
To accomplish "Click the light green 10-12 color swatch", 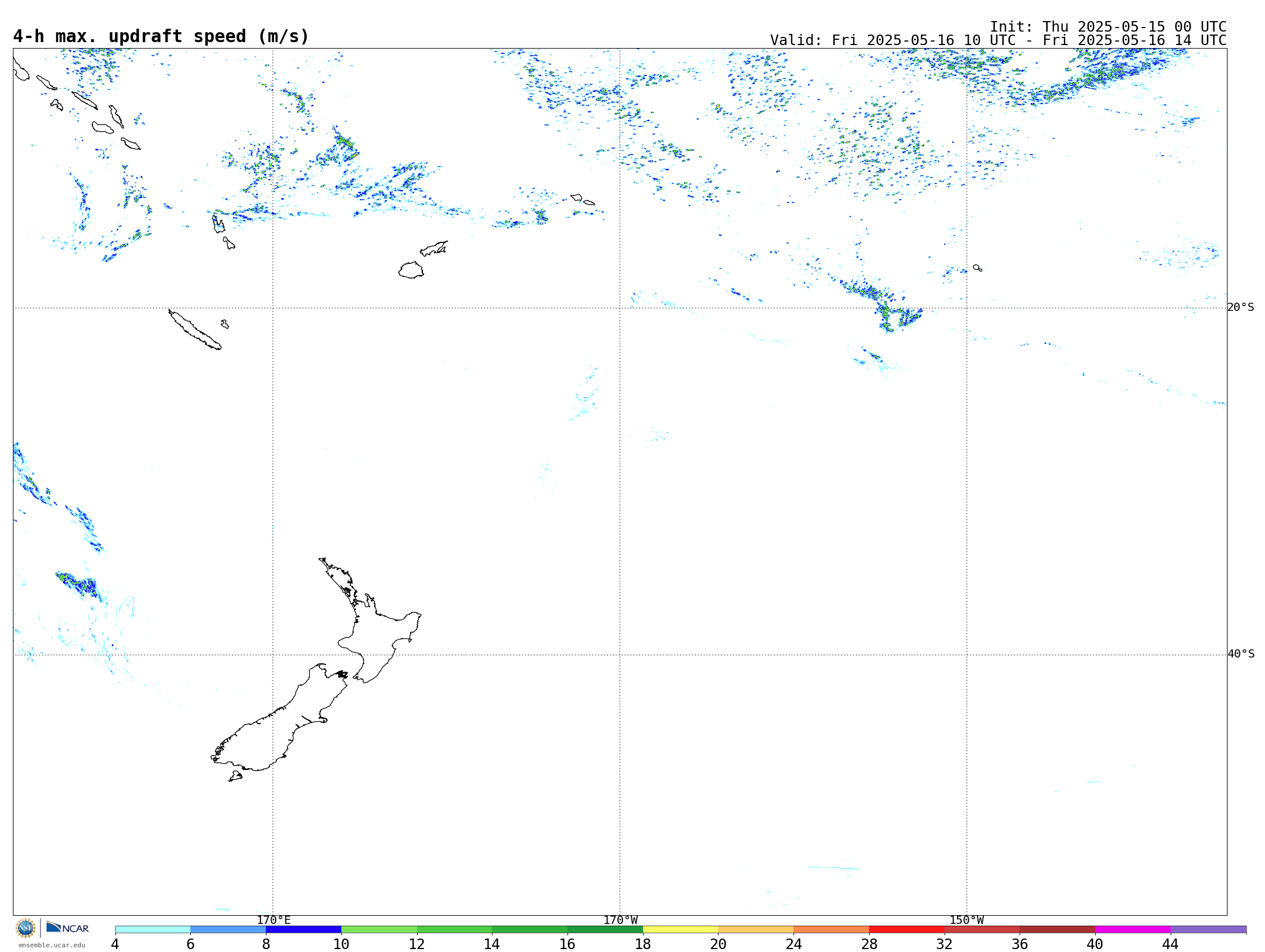I will pos(379,930).
